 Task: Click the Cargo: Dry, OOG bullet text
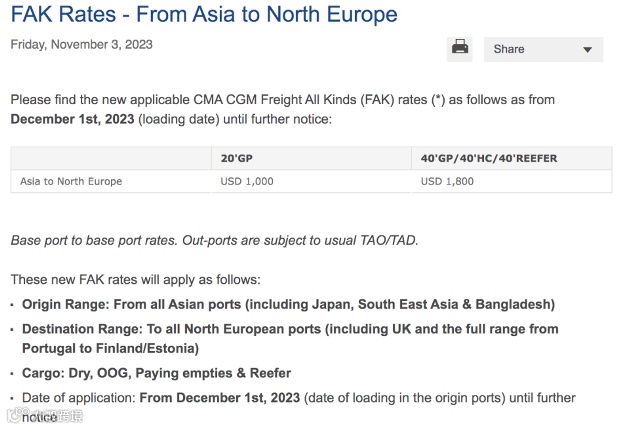[156, 373]
